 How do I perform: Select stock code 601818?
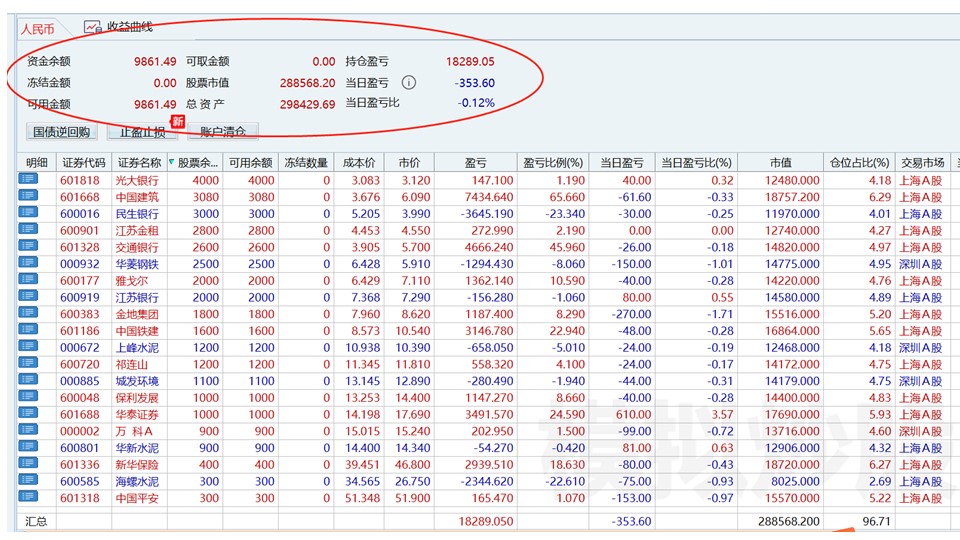(x=80, y=181)
